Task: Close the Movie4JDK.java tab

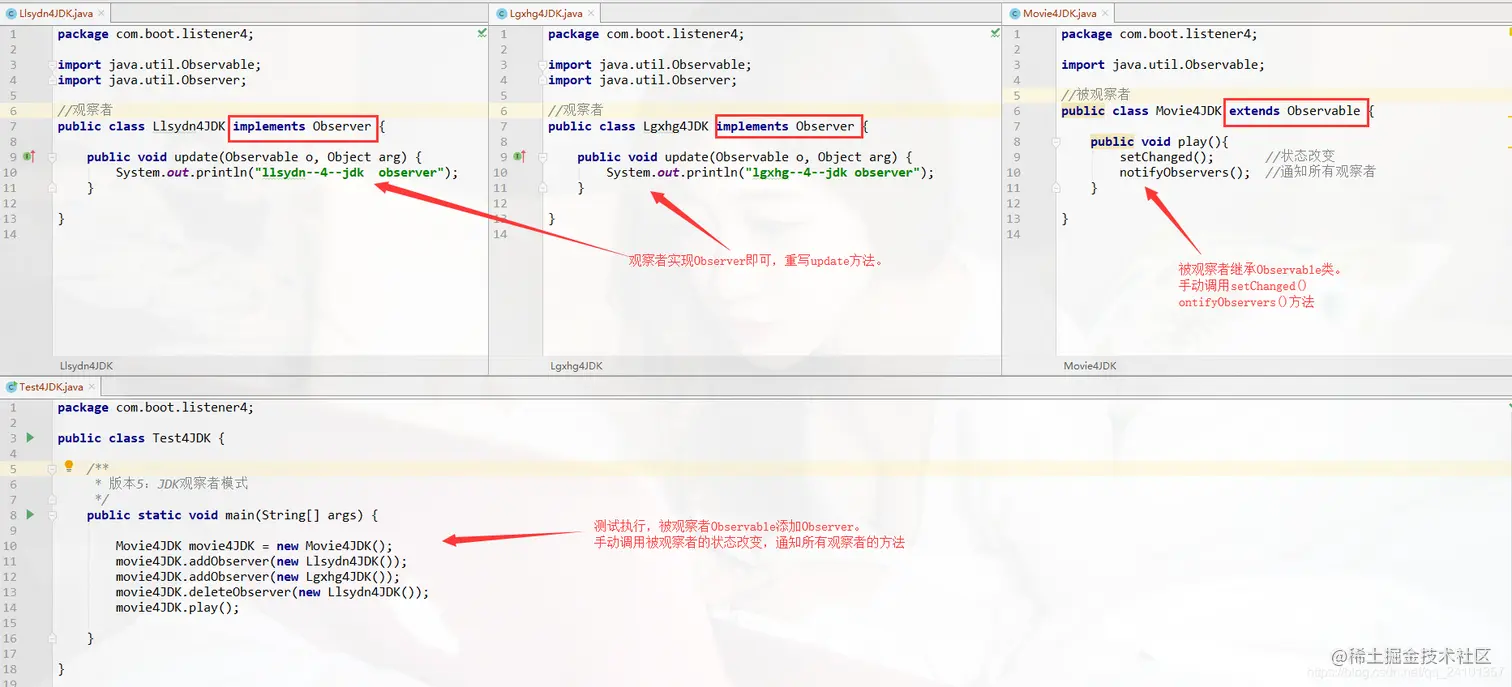Action: click(1105, 13)
